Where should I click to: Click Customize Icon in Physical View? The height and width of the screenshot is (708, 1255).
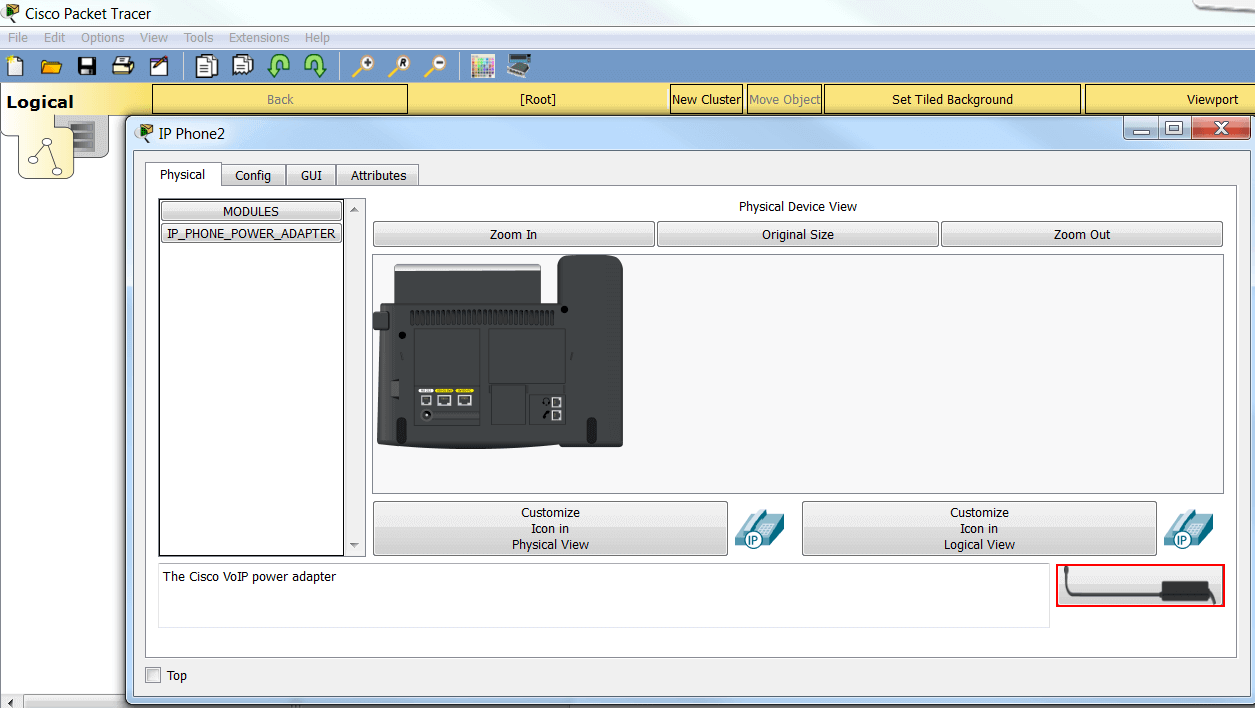(550, 528)
